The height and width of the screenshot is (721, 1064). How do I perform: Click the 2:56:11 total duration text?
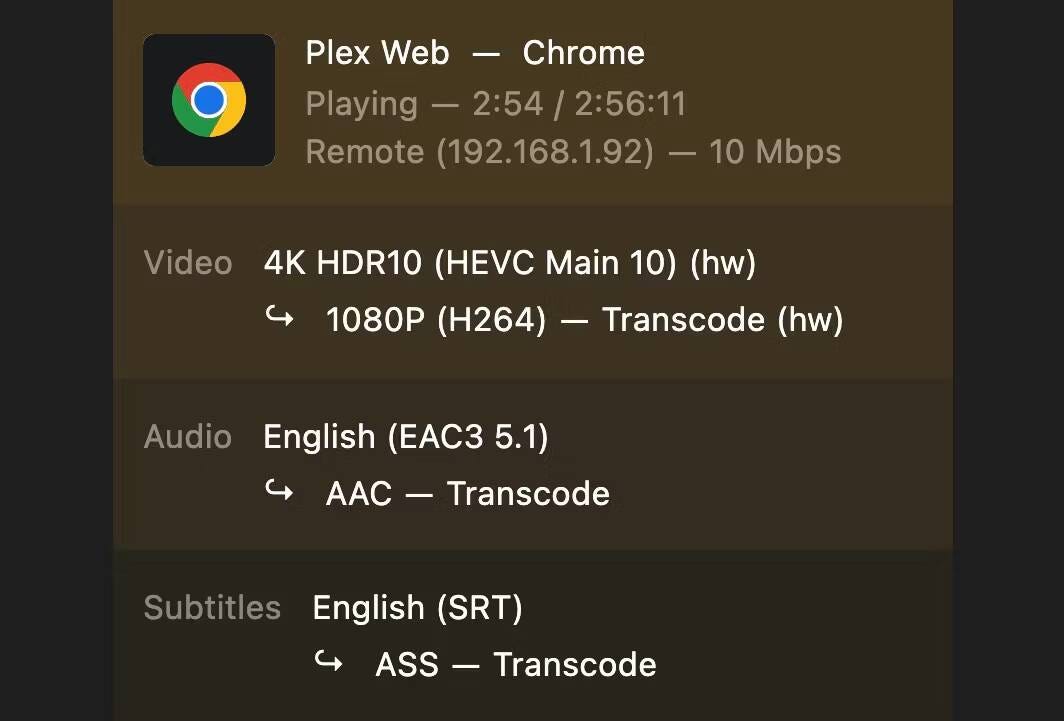[630, 103]
